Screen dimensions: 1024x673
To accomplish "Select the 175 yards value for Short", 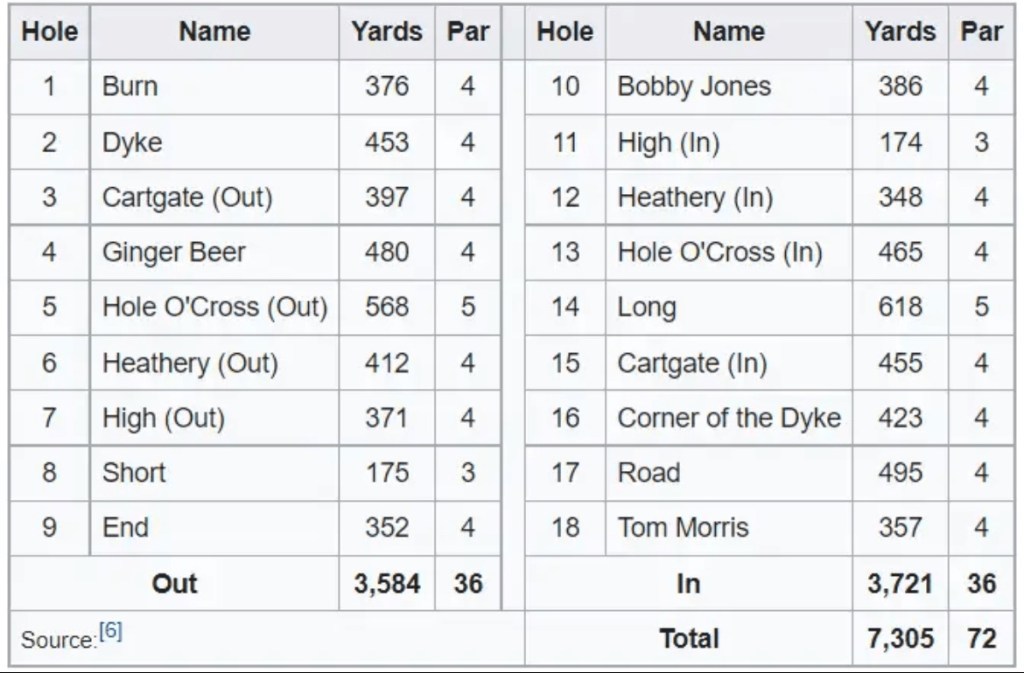I will point(387,472).
